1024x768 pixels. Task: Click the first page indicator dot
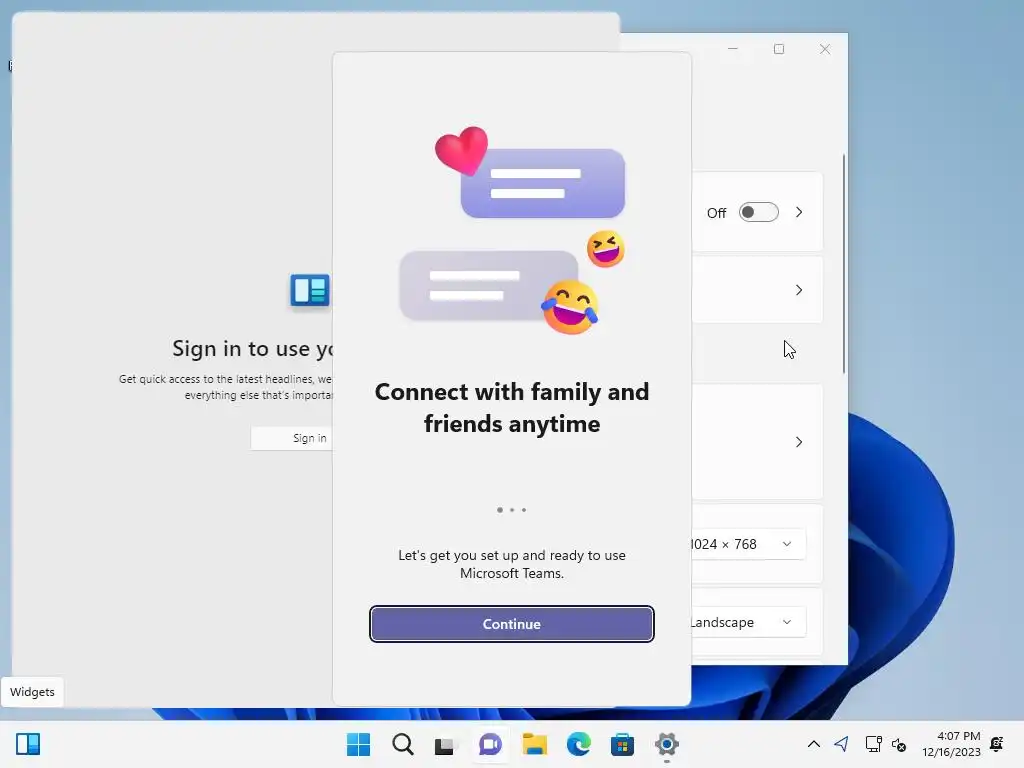500,510
